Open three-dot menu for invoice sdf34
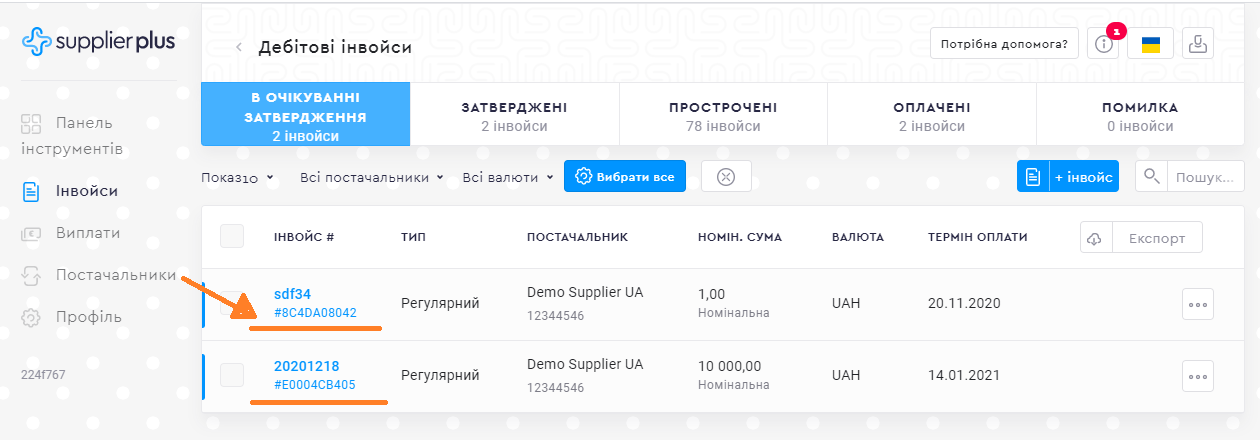Viewport: 1260px width, 440px height. pyautogui.click(x=1197, y=304)
